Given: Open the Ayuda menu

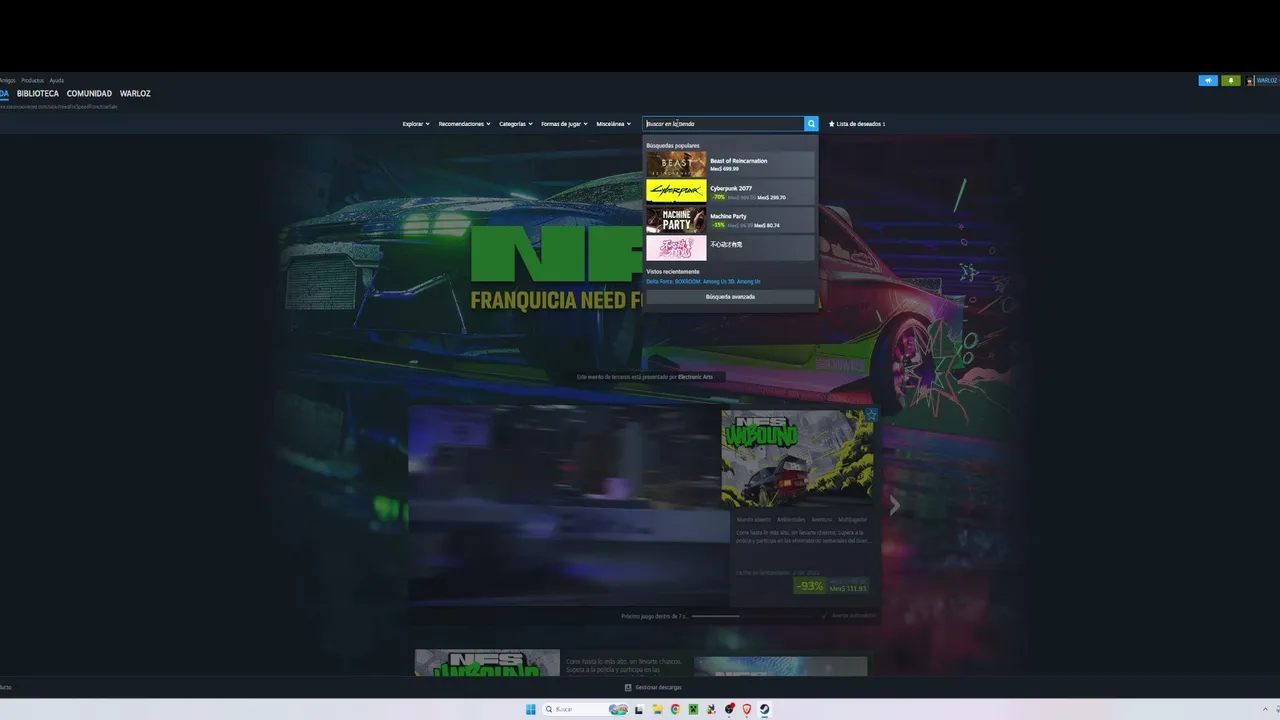Looking at the screenshot, I should click(x=57, y=80).
